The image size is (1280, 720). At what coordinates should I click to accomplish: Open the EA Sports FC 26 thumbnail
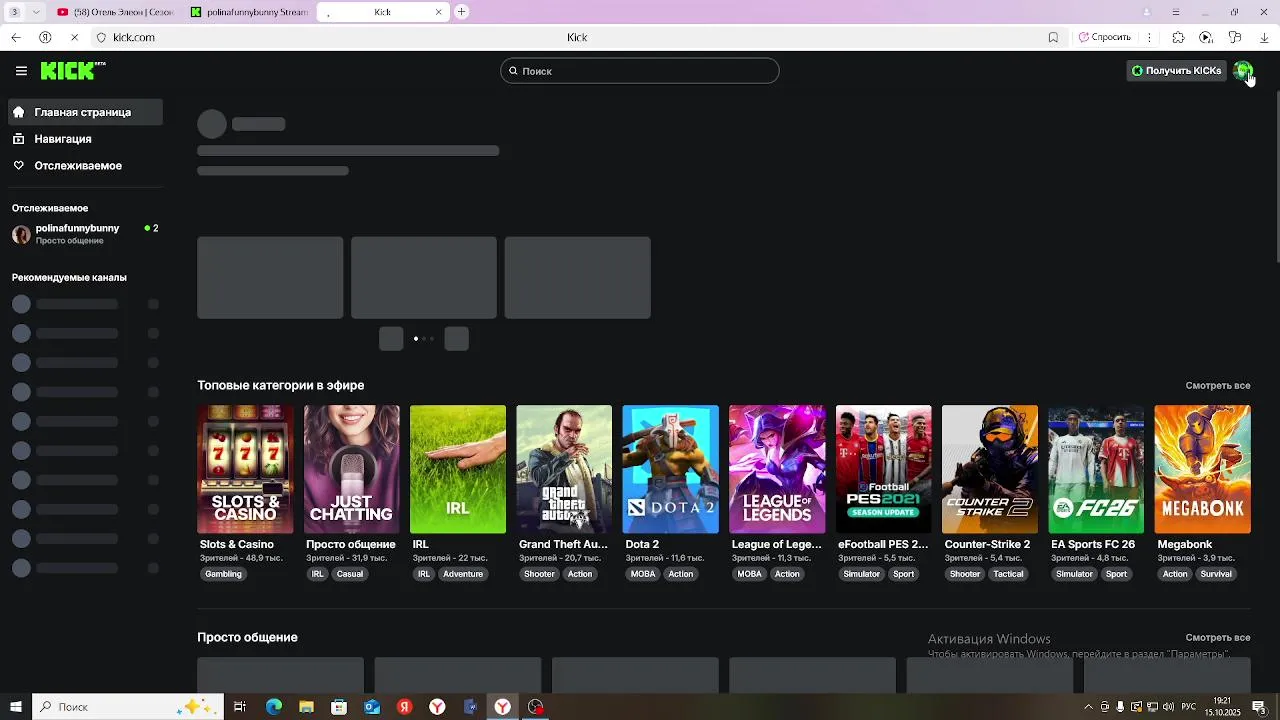point(1096,469)
